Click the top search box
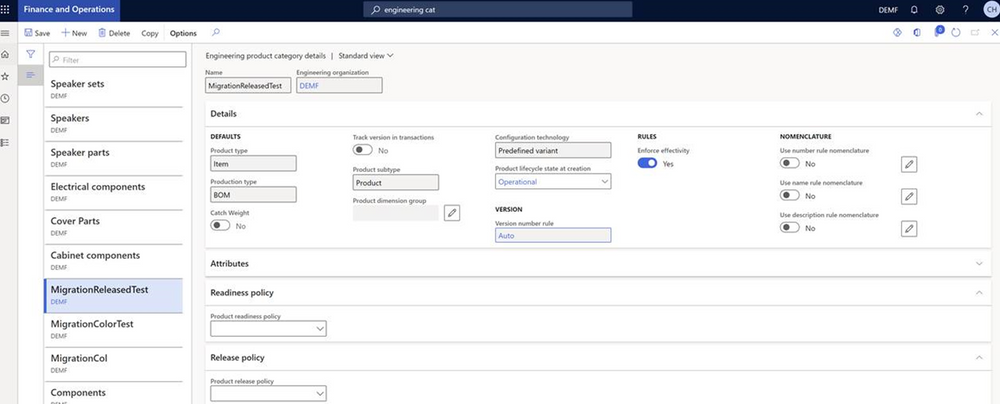Viewport: 1000px width, 404px height. click(x=497, y=10)
